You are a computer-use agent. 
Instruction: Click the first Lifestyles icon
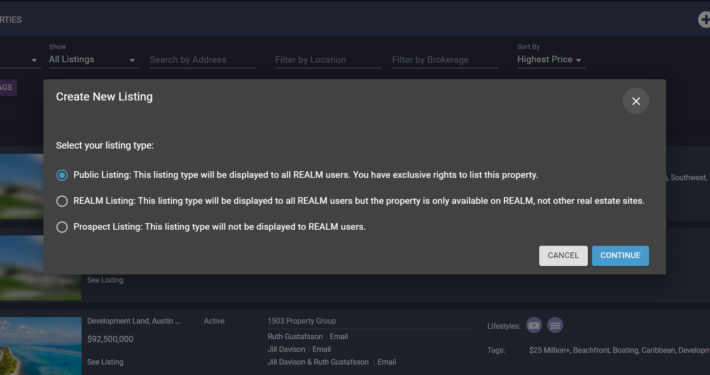[x=534, y=325]
